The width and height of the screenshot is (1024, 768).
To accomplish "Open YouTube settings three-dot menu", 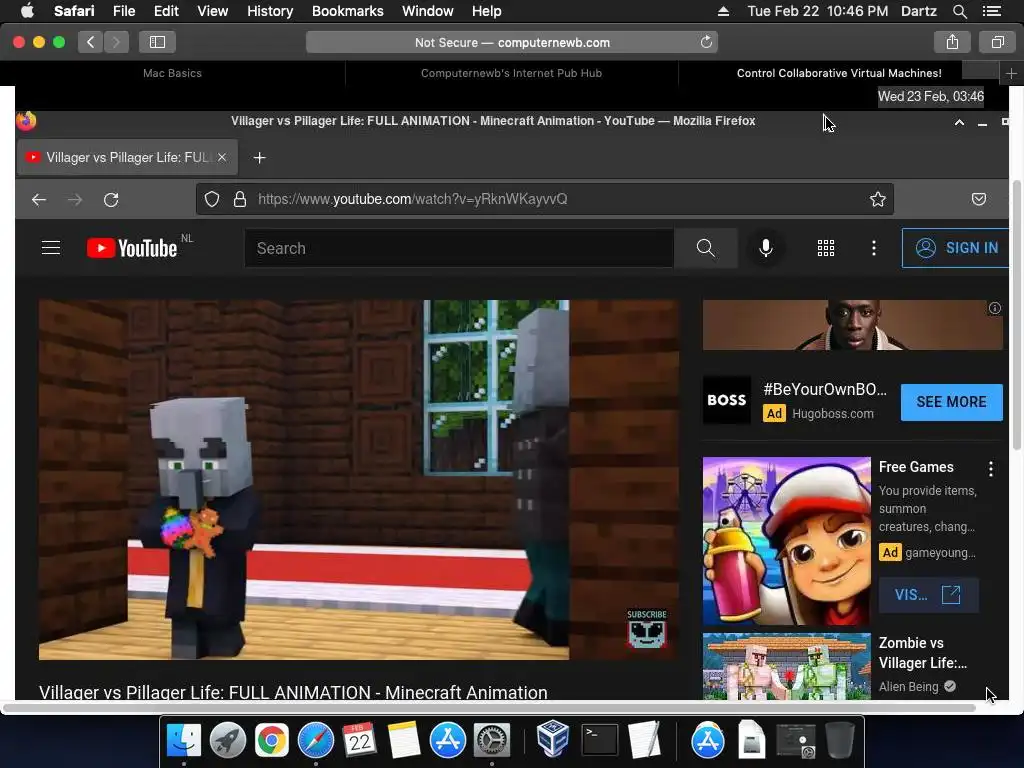I will [x=874, y=248].
